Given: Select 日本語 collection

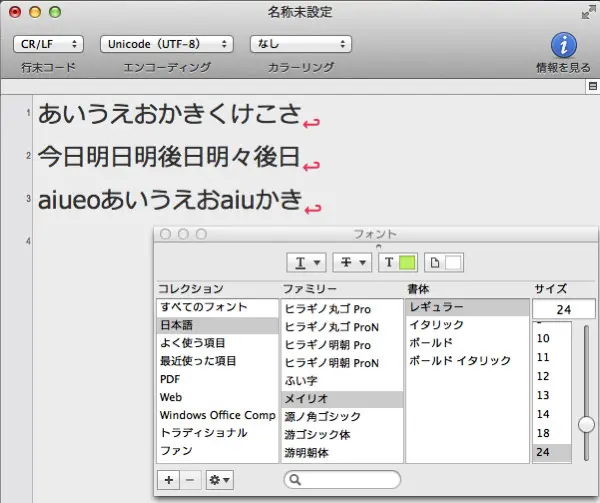Looking at the screenshot, I should (217, 325).
